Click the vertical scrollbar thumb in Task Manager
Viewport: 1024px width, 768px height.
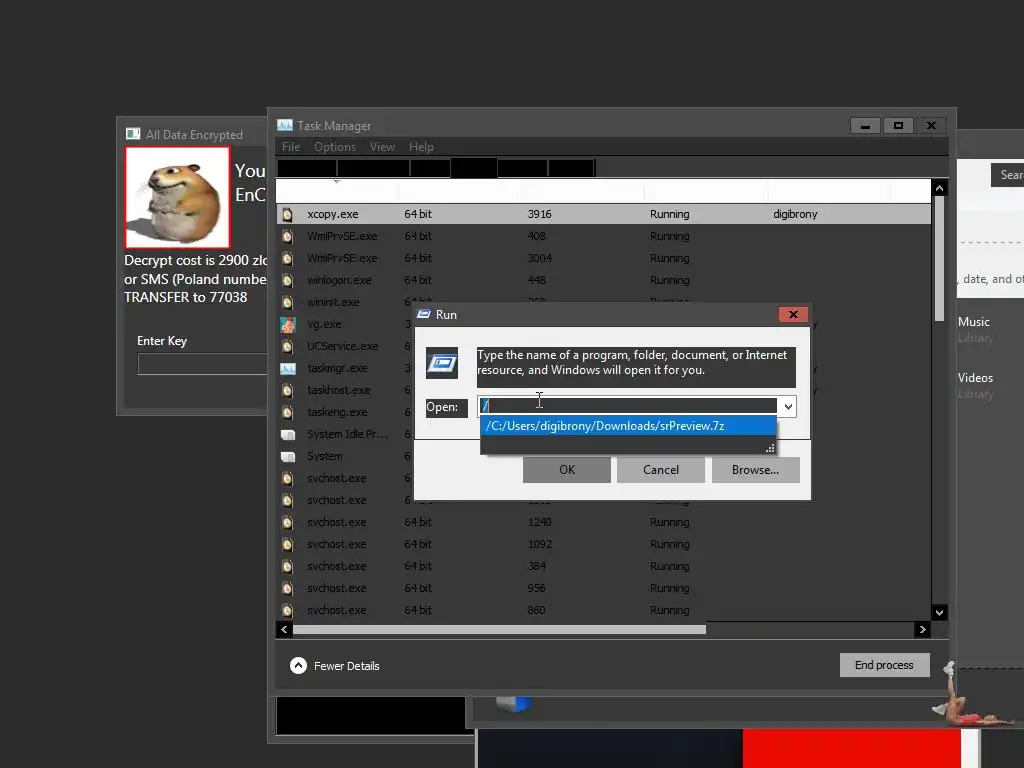(x=939, y=259)
